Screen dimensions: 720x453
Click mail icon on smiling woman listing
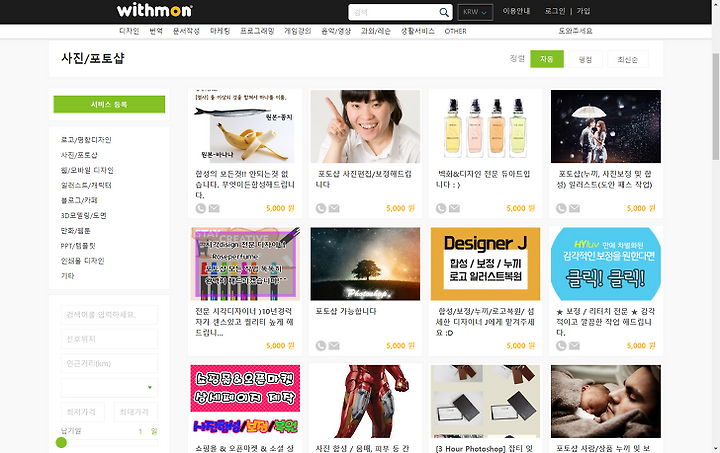tap(334, 208)
